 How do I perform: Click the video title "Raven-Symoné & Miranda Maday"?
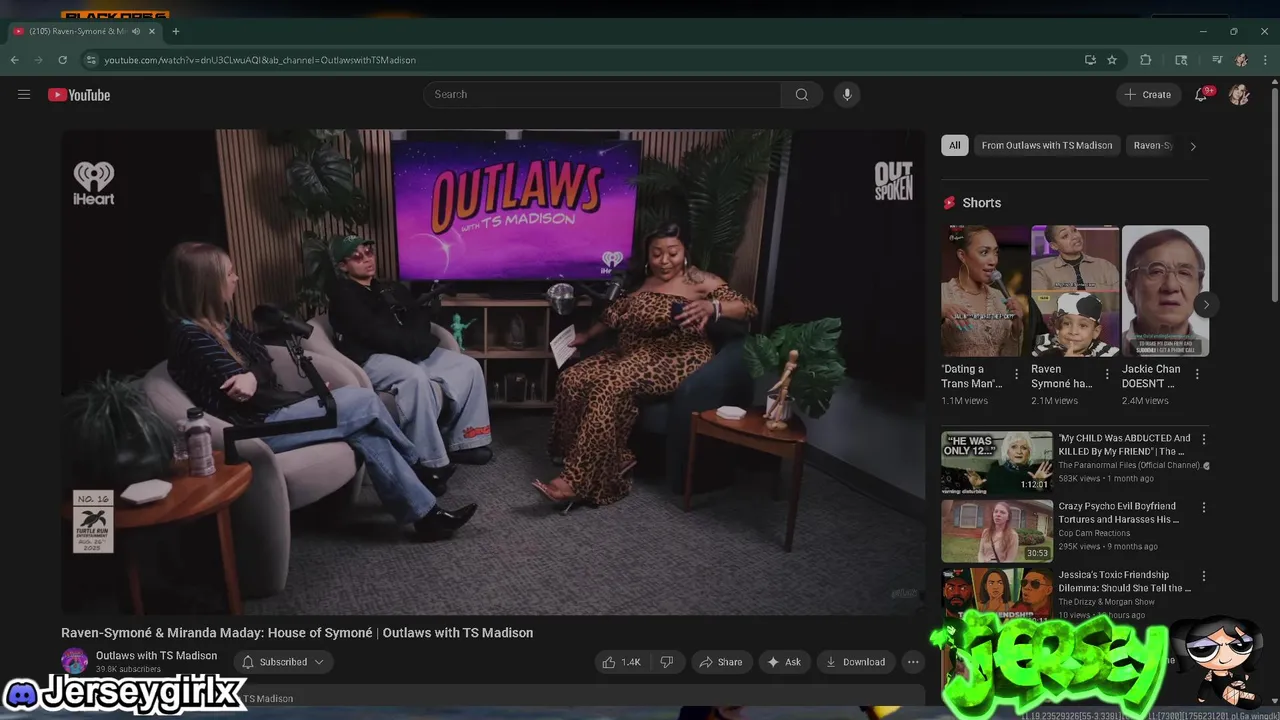[297, 633]
